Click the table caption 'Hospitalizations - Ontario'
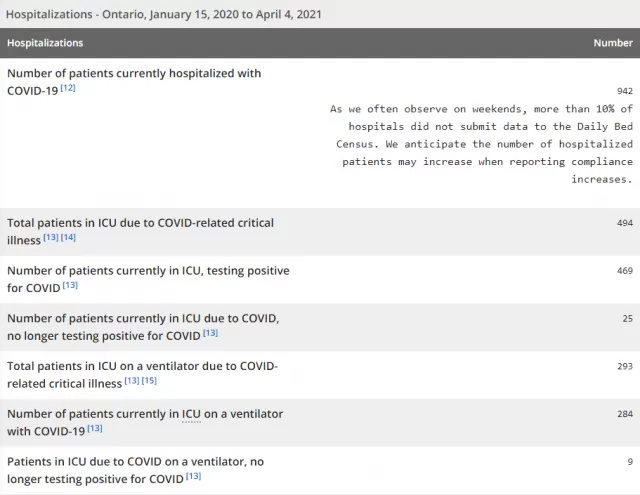This screenshot has width=640, height=495. point(164,14)
